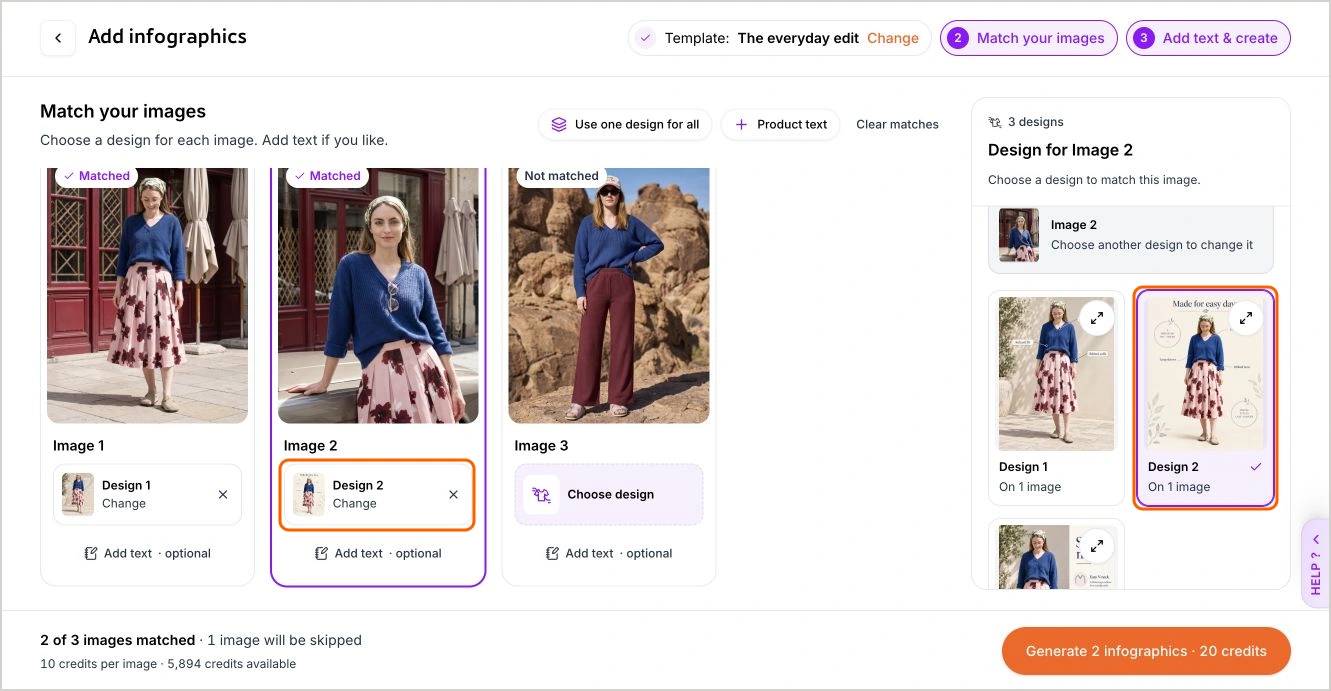
Task: Click the plus icon in Product text
Action: click(741, 125)
